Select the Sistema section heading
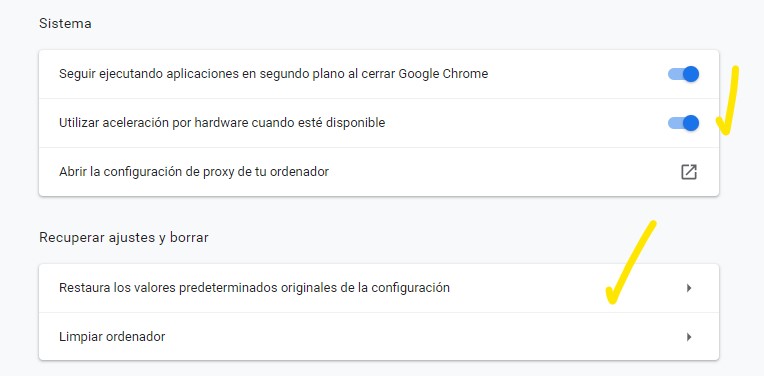 point(65,23)
